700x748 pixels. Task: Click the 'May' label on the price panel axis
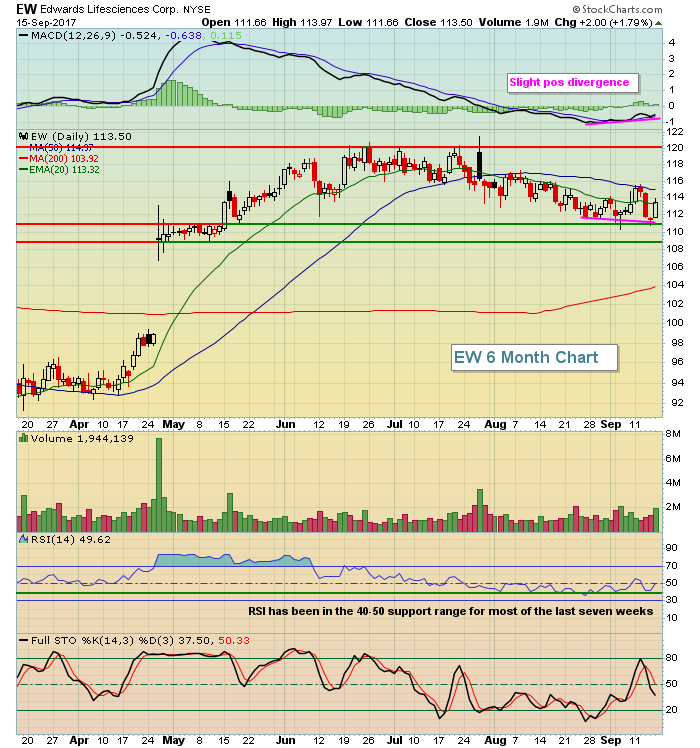click(x=174, y=425)
